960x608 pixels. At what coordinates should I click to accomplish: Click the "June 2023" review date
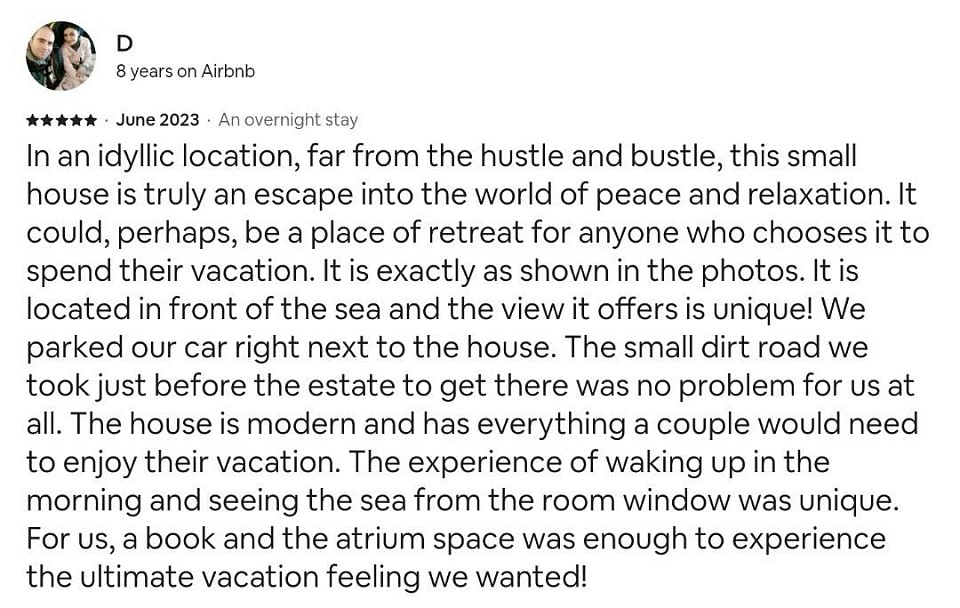(x=157, y=120)
